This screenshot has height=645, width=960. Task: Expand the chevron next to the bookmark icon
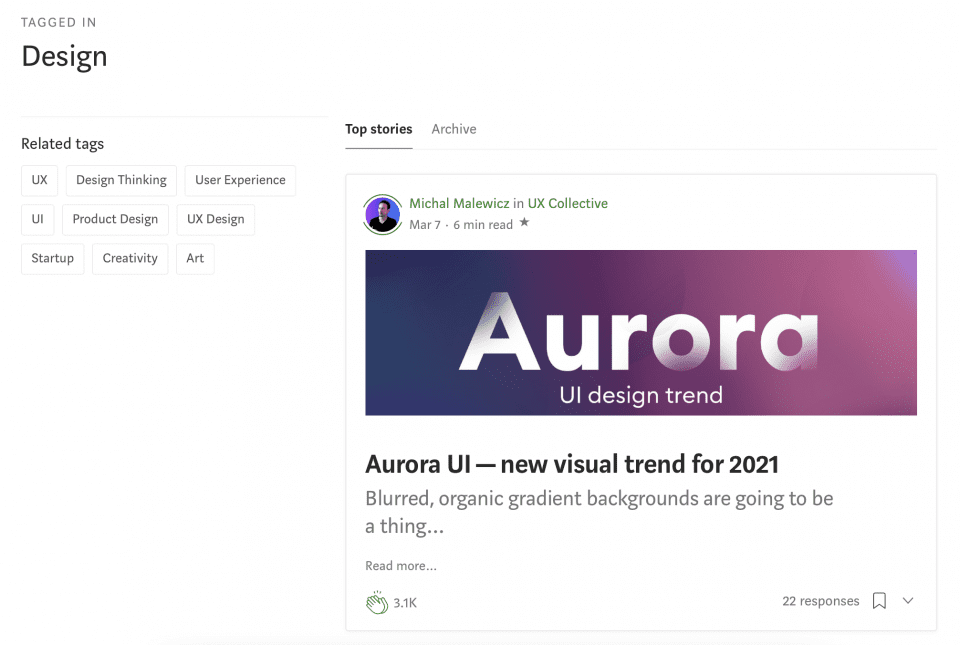click(907, 601)
